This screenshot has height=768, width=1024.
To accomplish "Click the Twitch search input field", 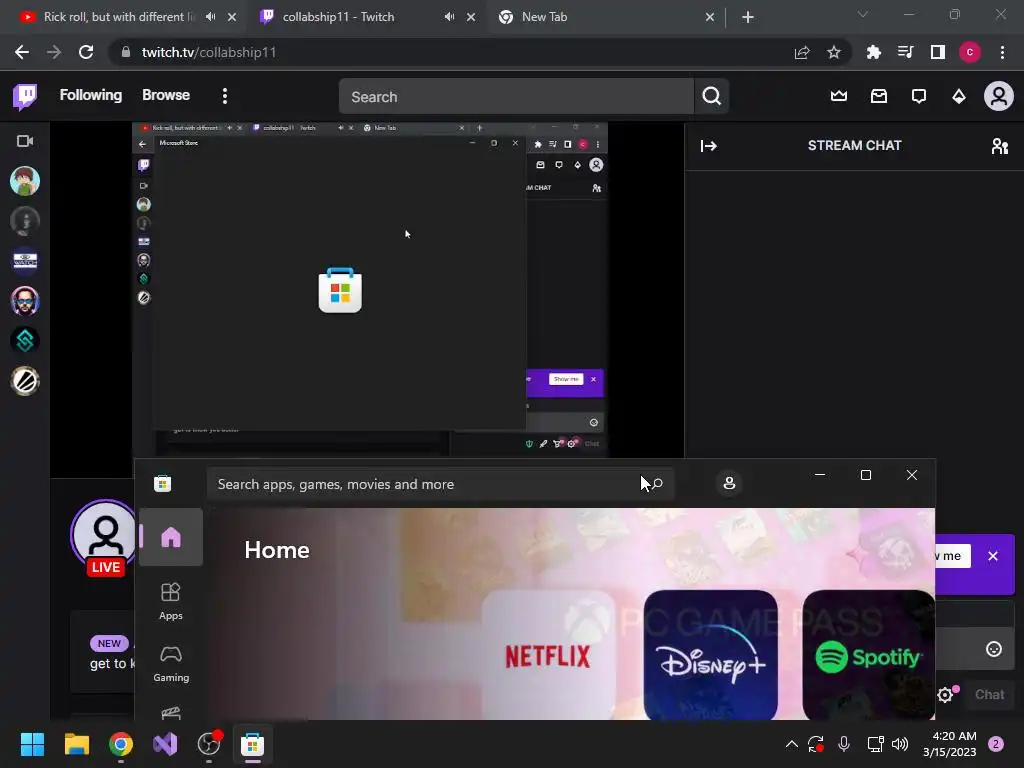I will coord(516,97).
